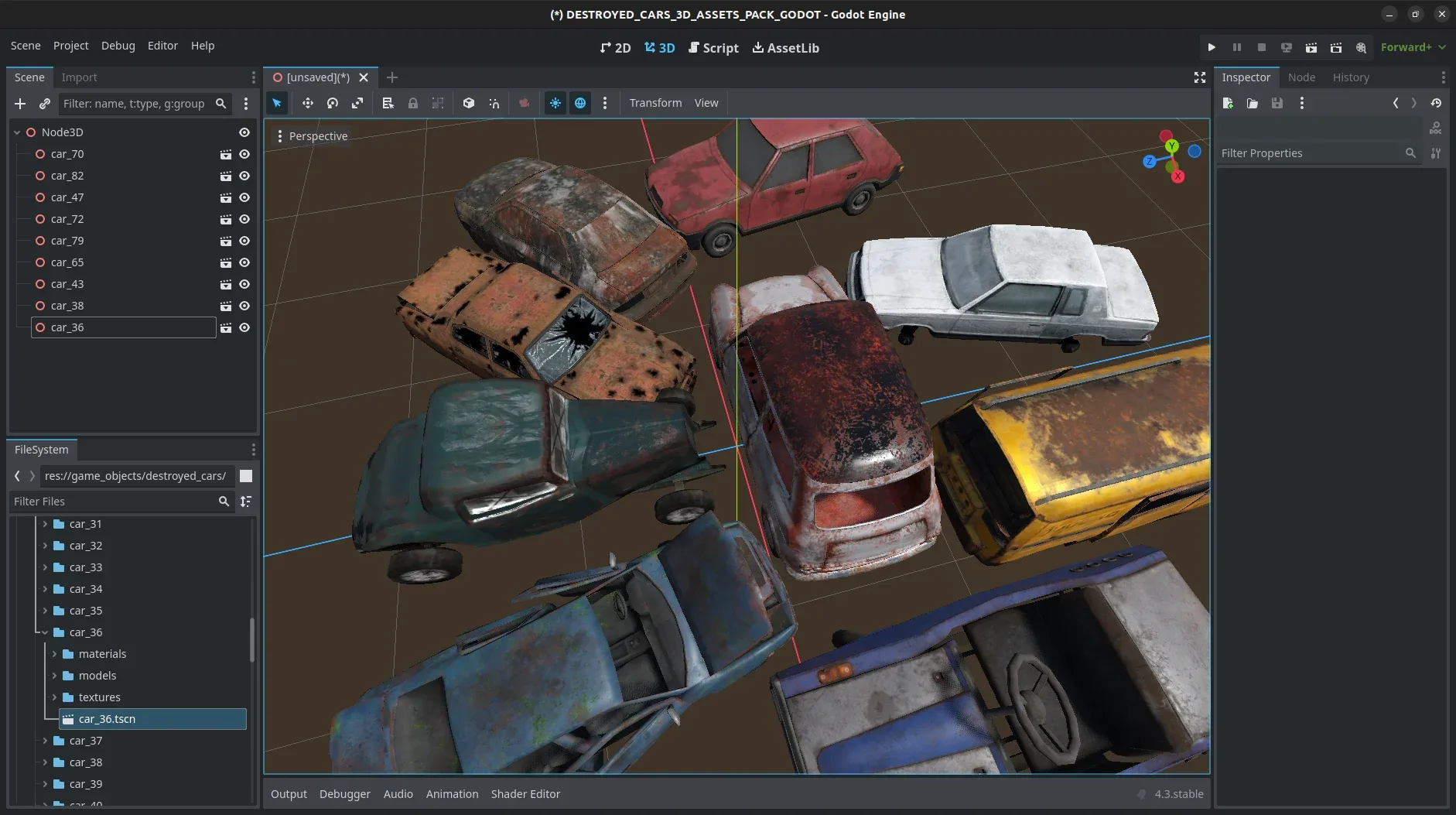Hide the Node3D root node

pos(244,132)
